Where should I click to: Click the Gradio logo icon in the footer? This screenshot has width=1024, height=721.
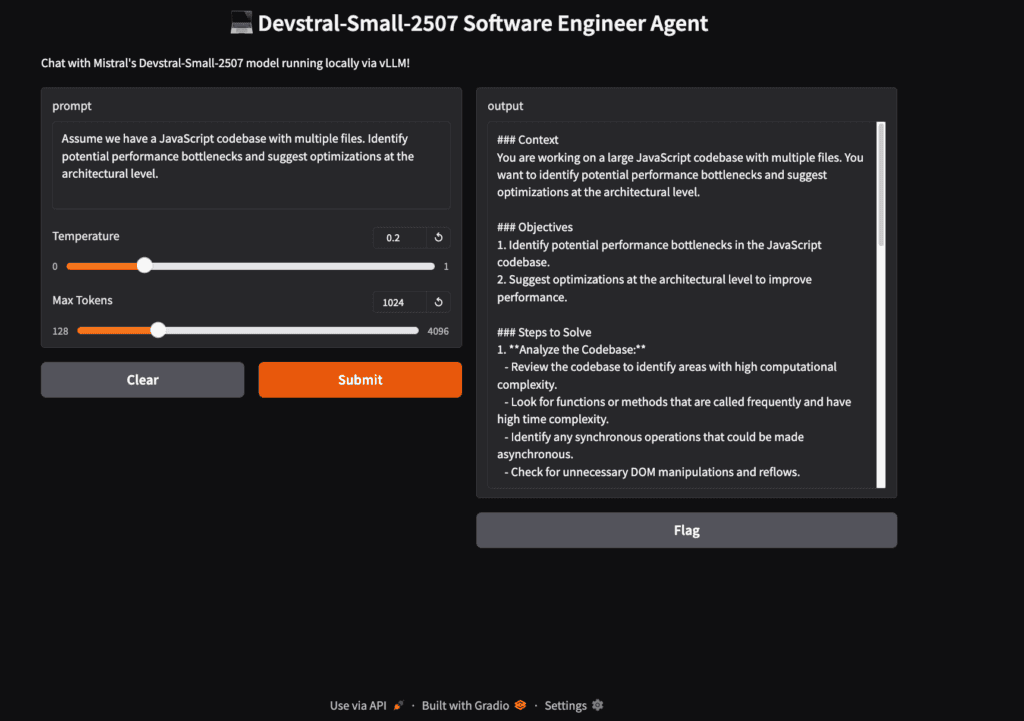tap(520, 705)
